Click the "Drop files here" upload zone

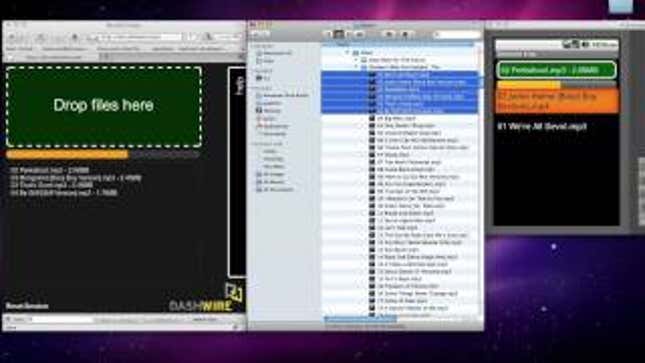point(104,106)
